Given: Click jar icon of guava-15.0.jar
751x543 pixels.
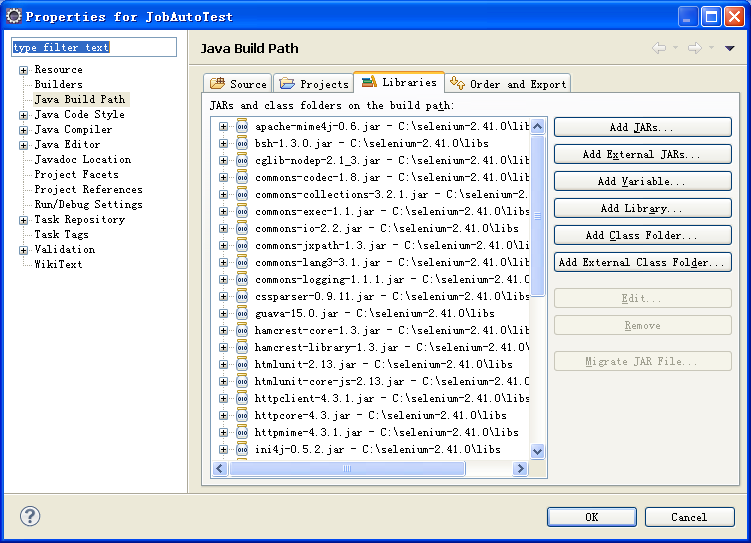Looking at the screenshot, I should tap(242, 313).
